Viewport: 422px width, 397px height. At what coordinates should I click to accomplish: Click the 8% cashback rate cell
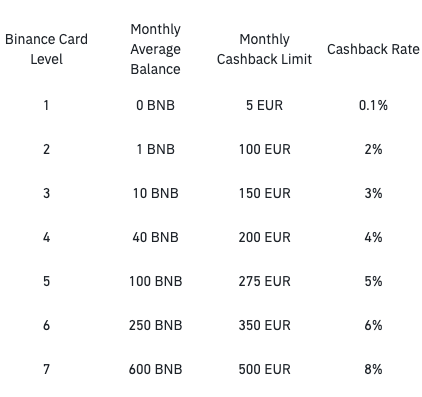[x=373, y=369]
